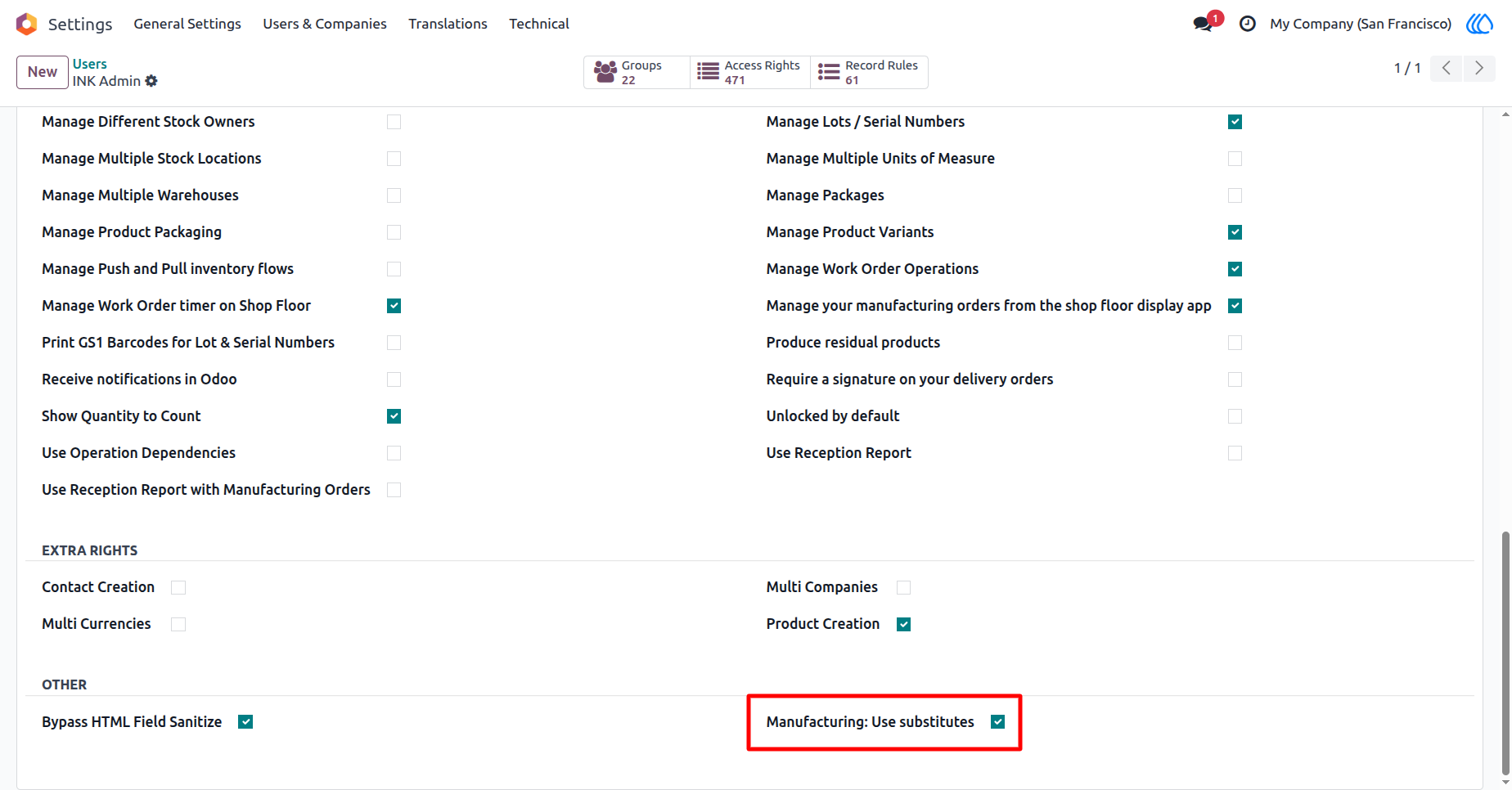1512x790 pixels.
Task: Click the New button
Action: (x=43, y=72)
